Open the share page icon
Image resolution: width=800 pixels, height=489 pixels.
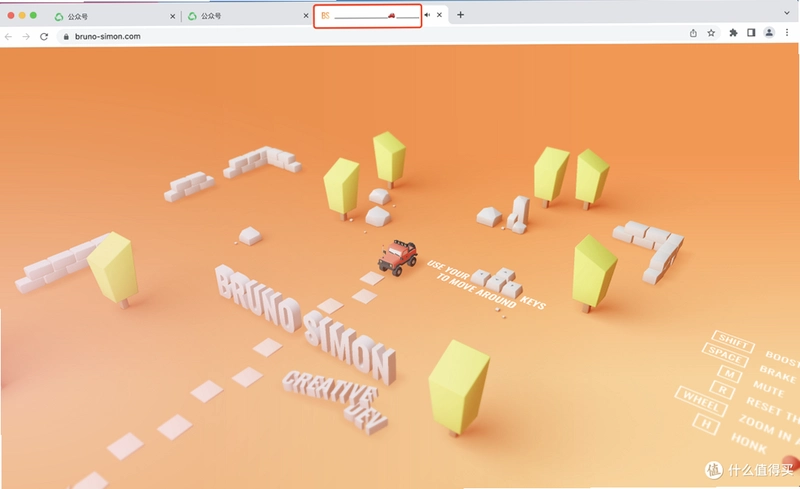[693, 33]
